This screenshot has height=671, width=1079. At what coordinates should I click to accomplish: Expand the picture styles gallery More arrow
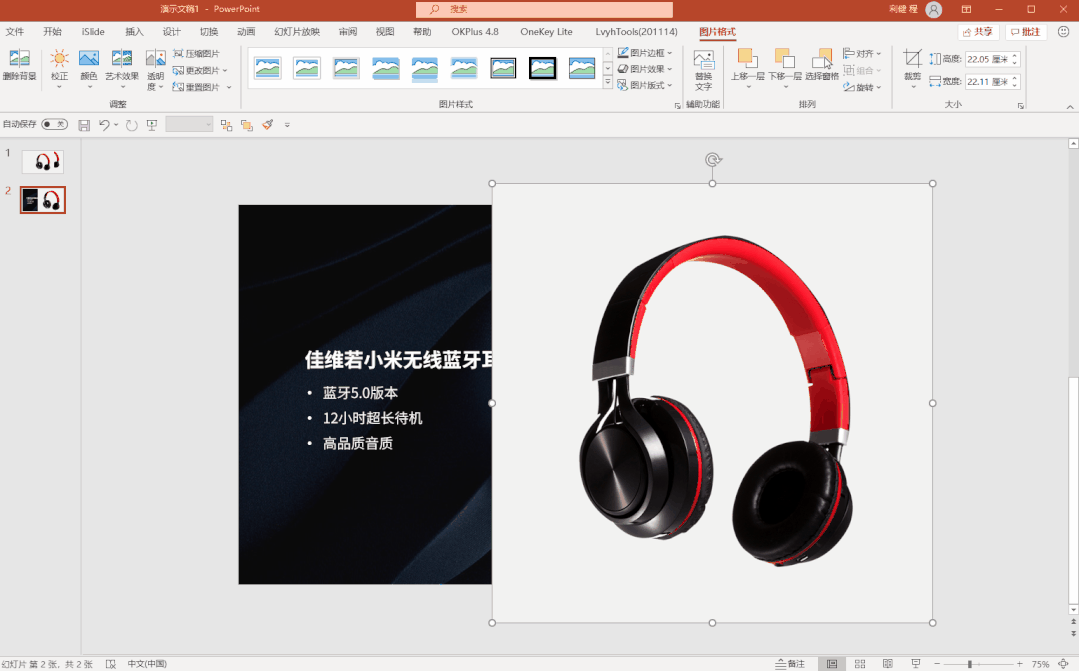coord(608,83)
